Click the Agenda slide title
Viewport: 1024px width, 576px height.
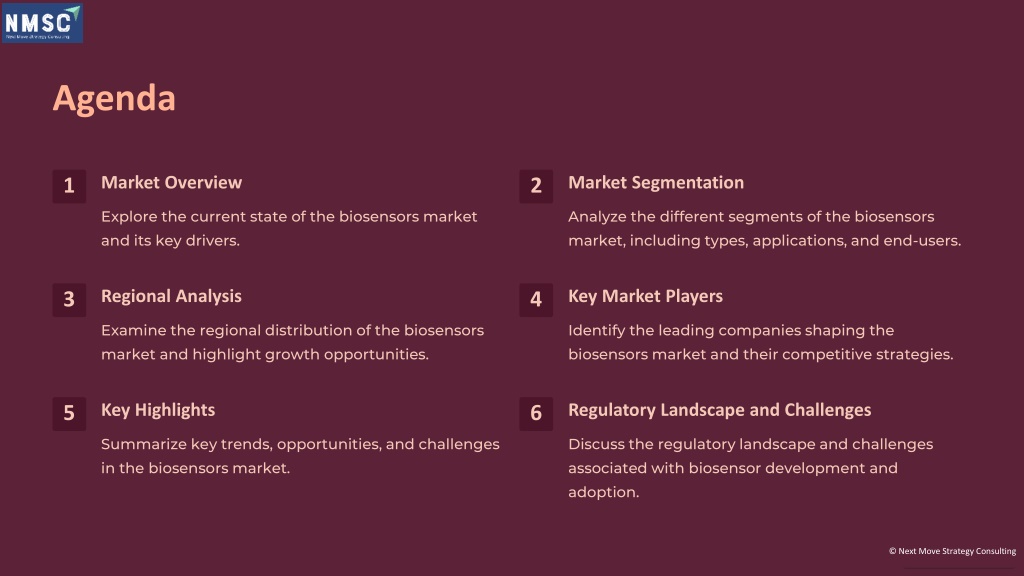[x=114, y=99]
